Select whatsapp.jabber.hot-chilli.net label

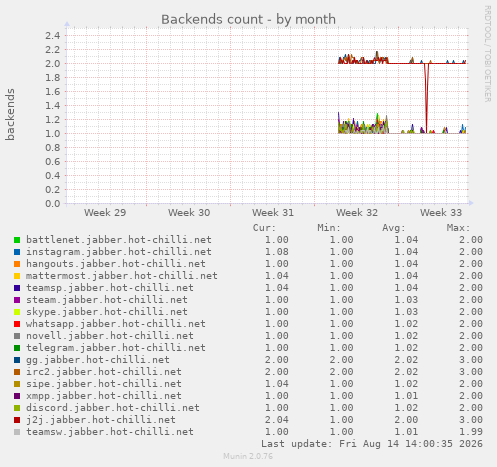tap(116, 324)
